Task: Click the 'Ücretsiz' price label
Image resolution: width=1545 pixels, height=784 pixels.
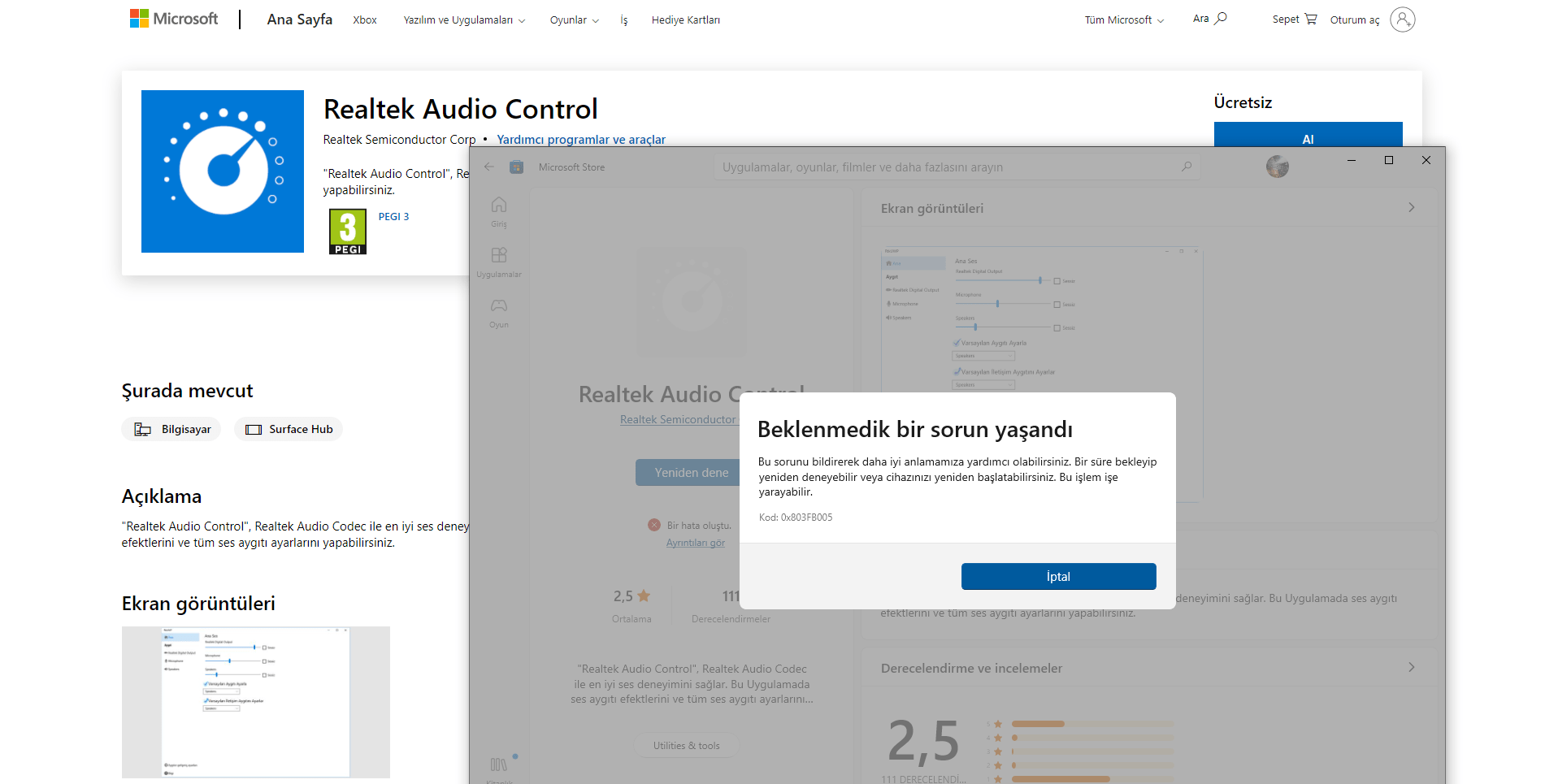Action: tap(1243, 102)
